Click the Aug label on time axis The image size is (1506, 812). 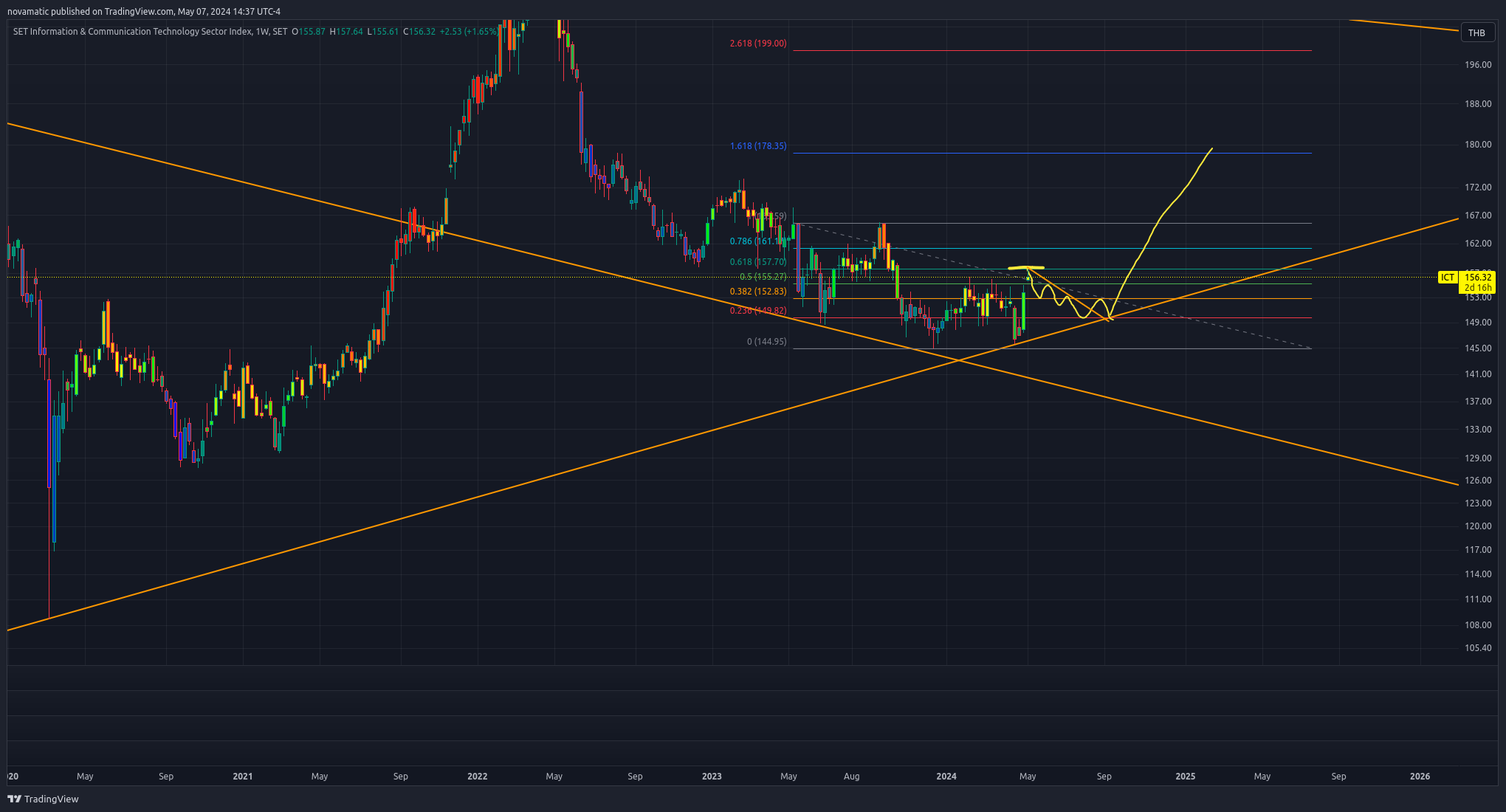click(852, 777)
